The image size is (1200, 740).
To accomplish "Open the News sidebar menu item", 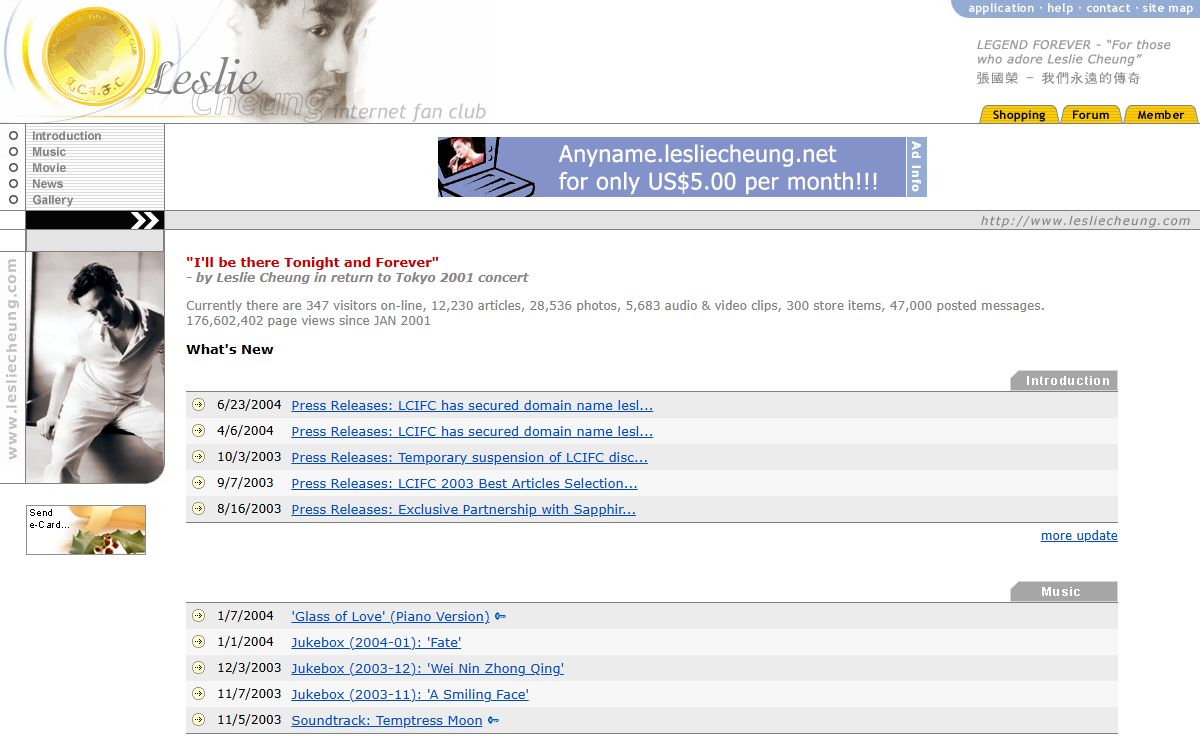I will [47, 184].
